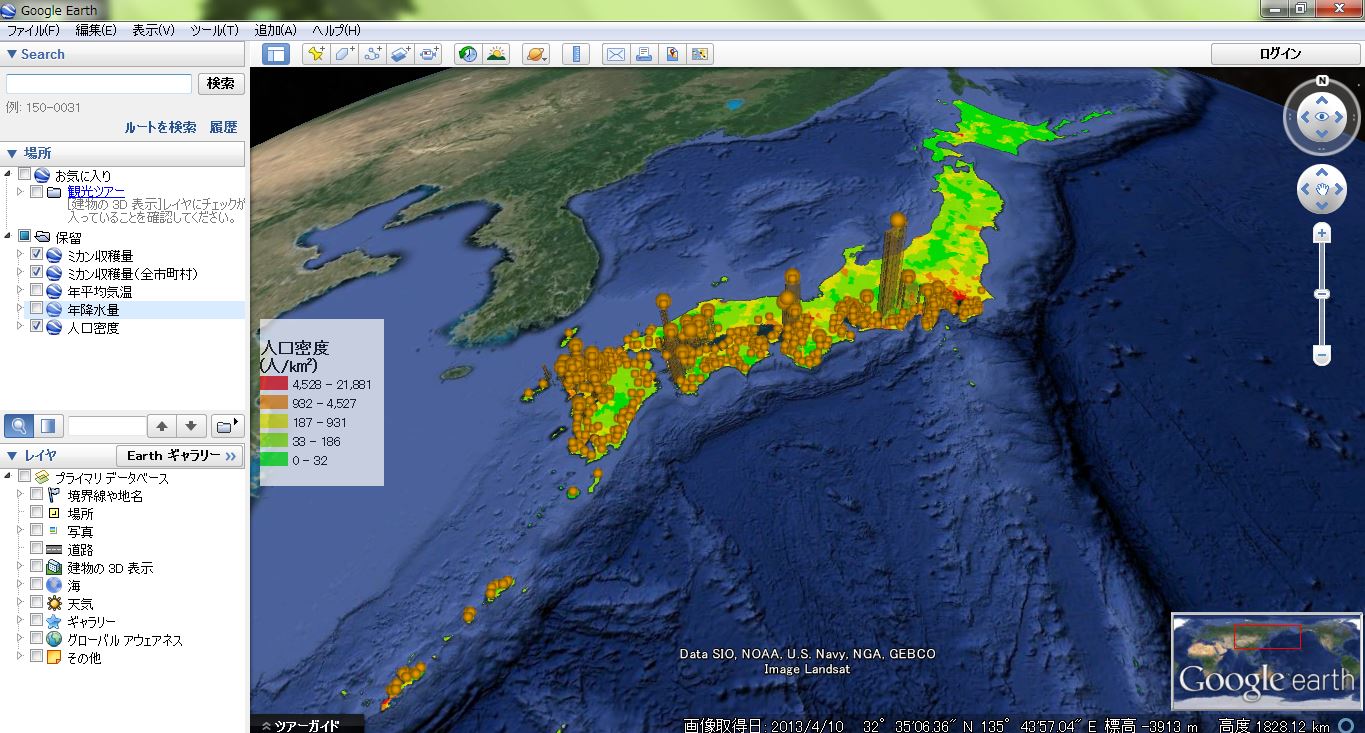
Task: Check the 天気 layer checkbox
Action: click(37, 603)
